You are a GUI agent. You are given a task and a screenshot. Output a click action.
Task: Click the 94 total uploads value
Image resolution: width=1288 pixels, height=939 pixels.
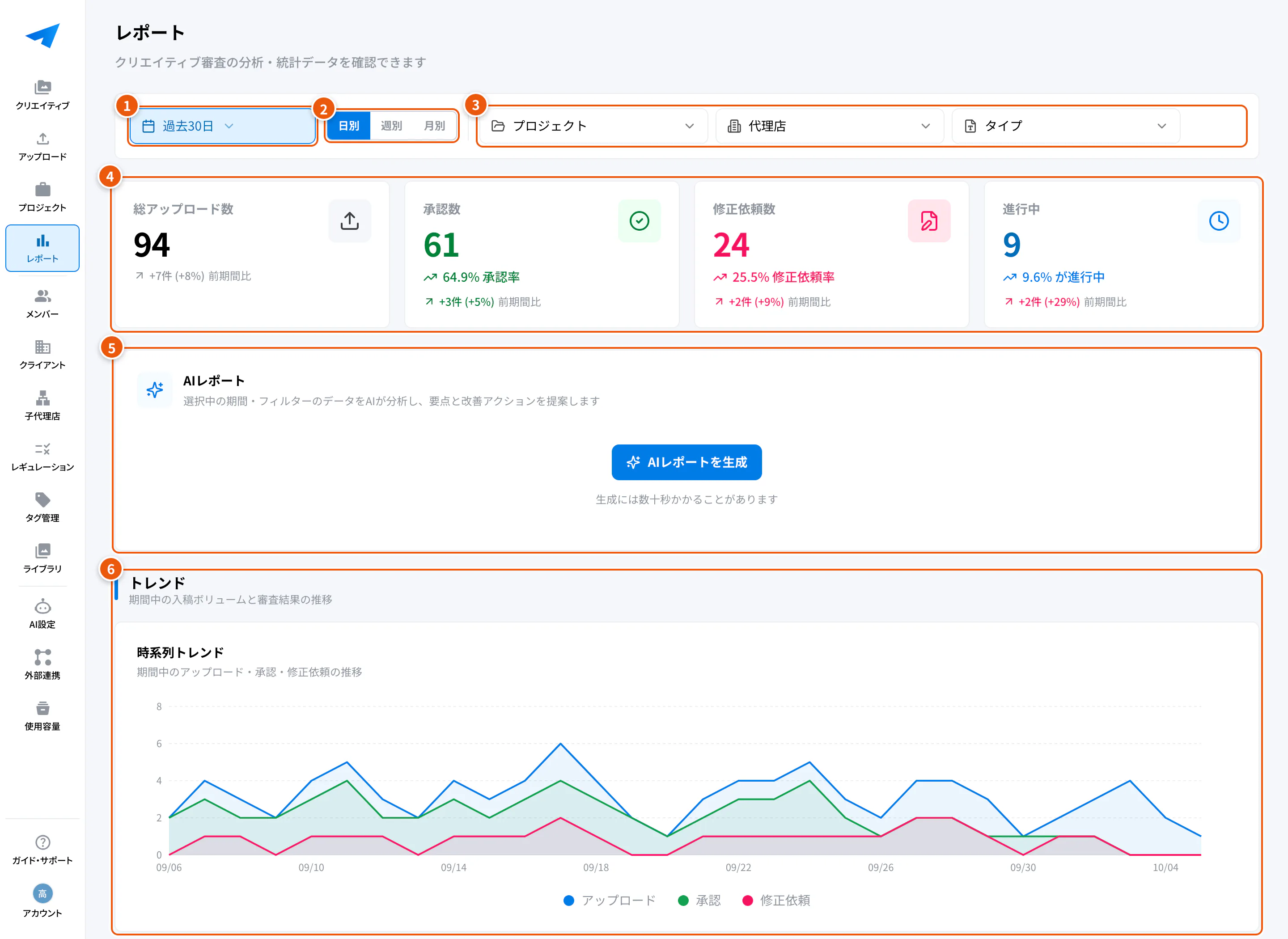(152, 245)
